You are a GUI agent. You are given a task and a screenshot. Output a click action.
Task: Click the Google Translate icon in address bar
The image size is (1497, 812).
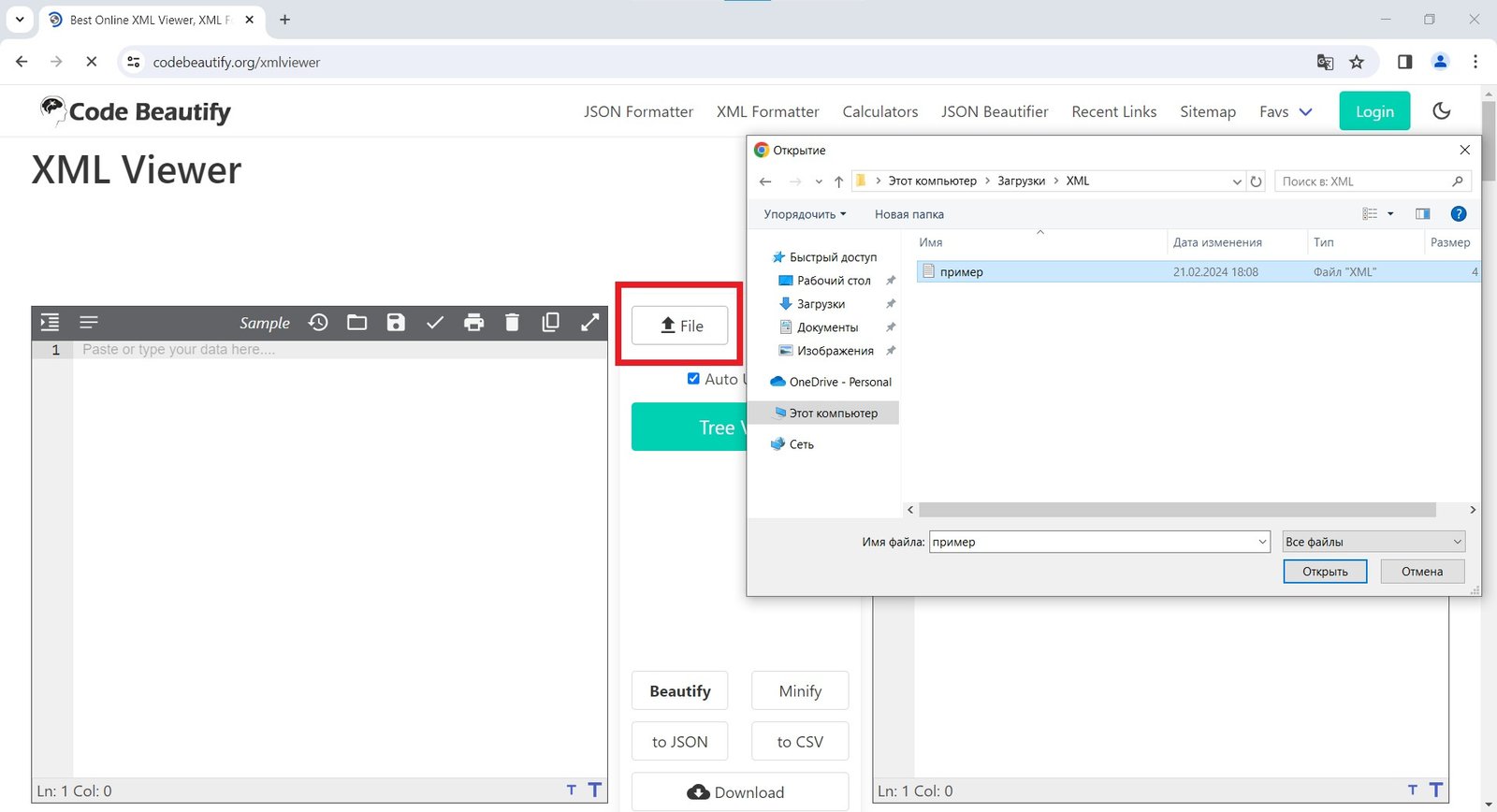click(x=1325, y=62)
